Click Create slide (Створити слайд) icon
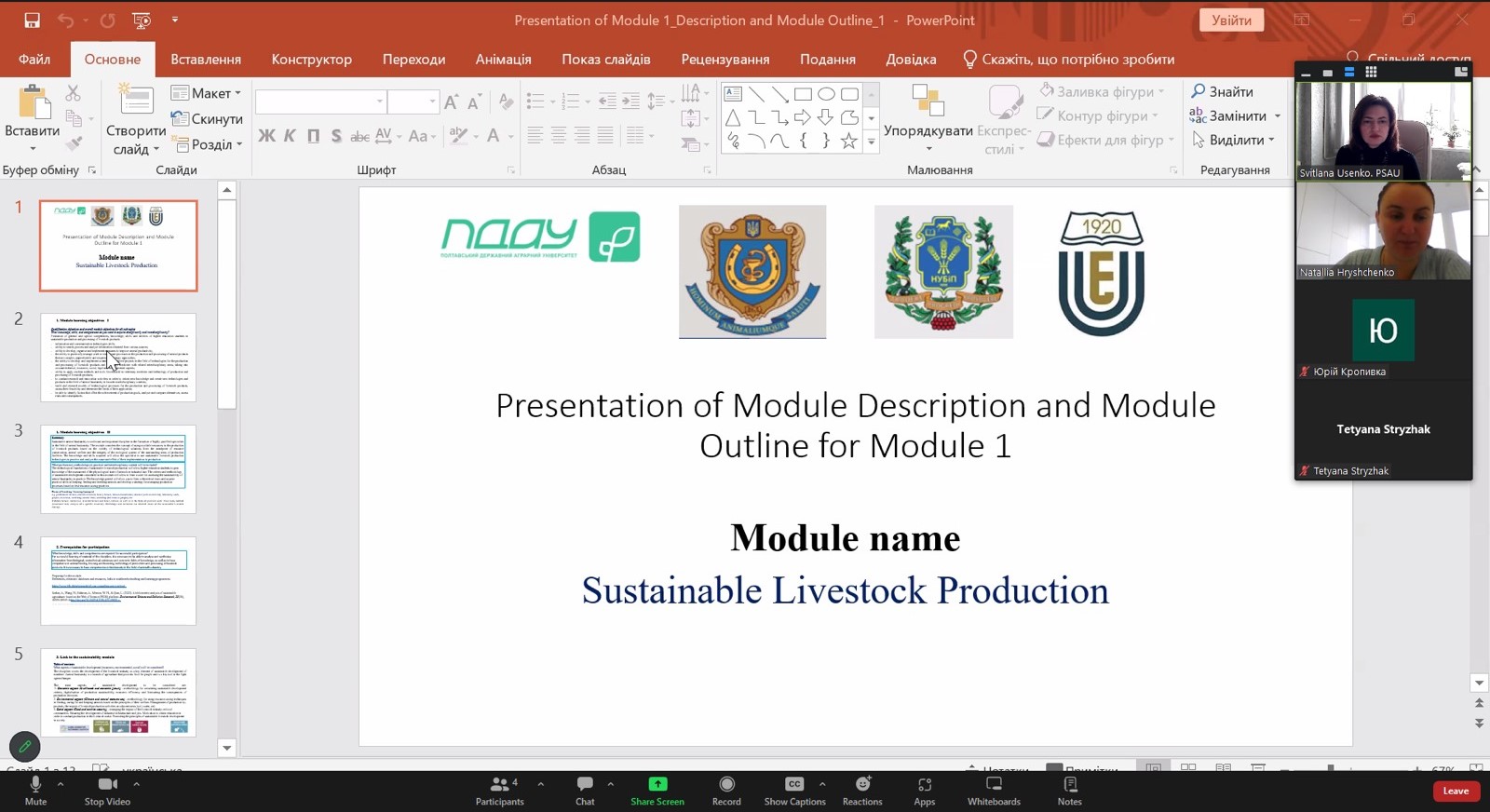 [135, 101]
